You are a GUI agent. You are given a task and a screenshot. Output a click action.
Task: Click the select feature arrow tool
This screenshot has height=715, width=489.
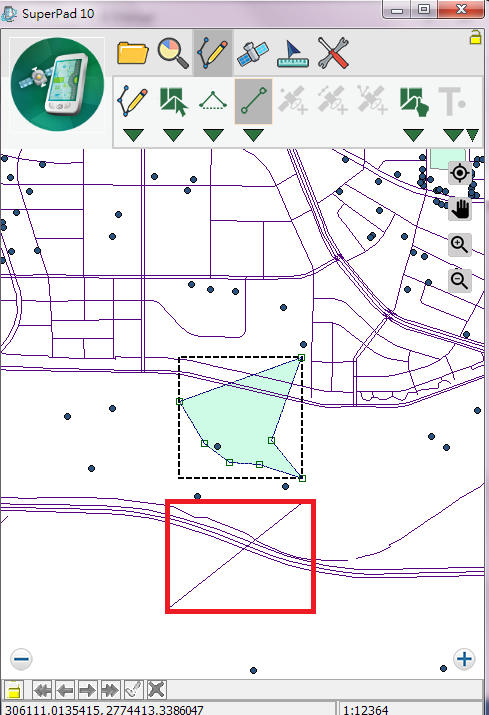pyautogui.click(x=173, y=102)
